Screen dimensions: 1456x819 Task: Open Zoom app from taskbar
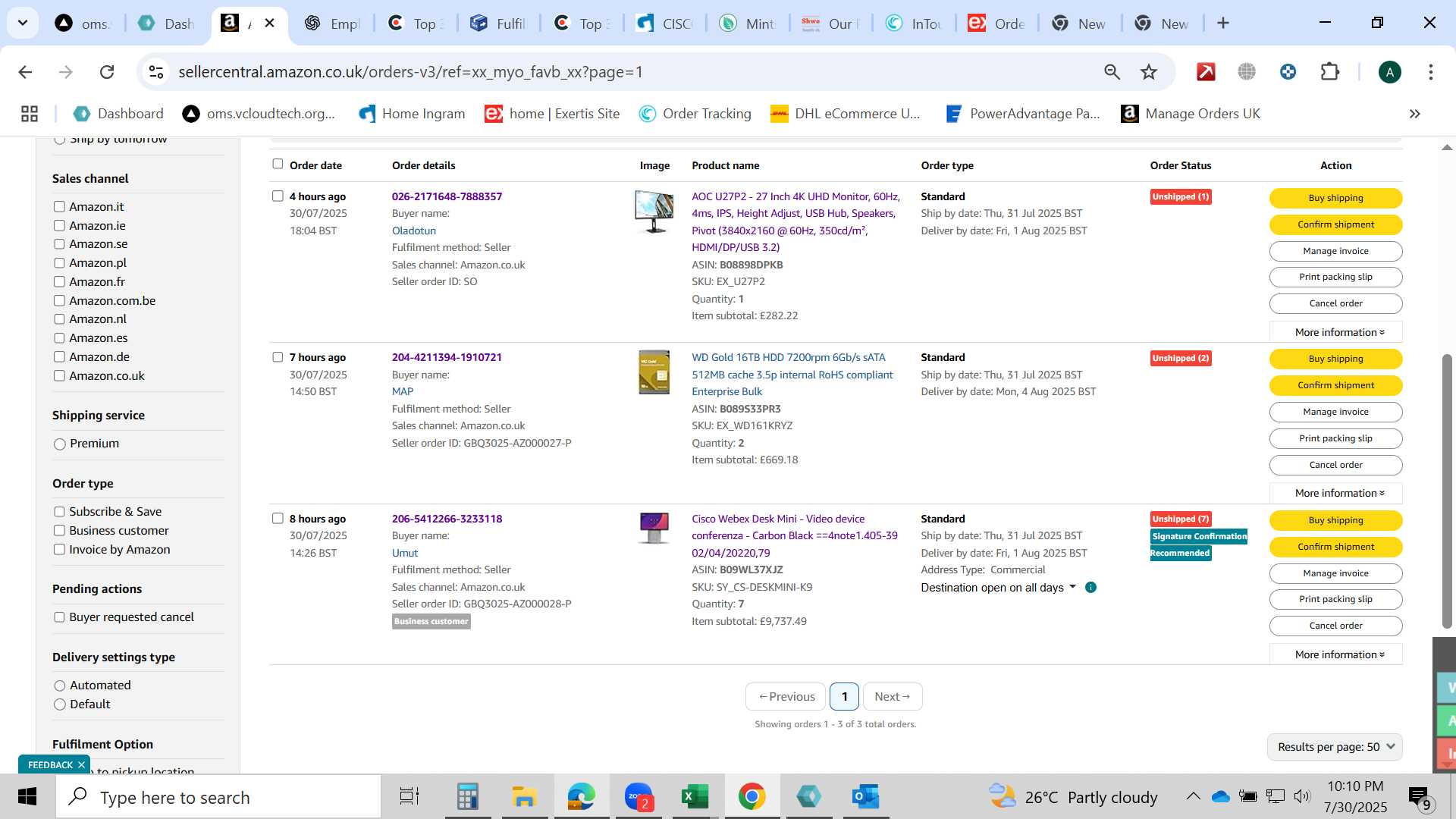point(639,797)
